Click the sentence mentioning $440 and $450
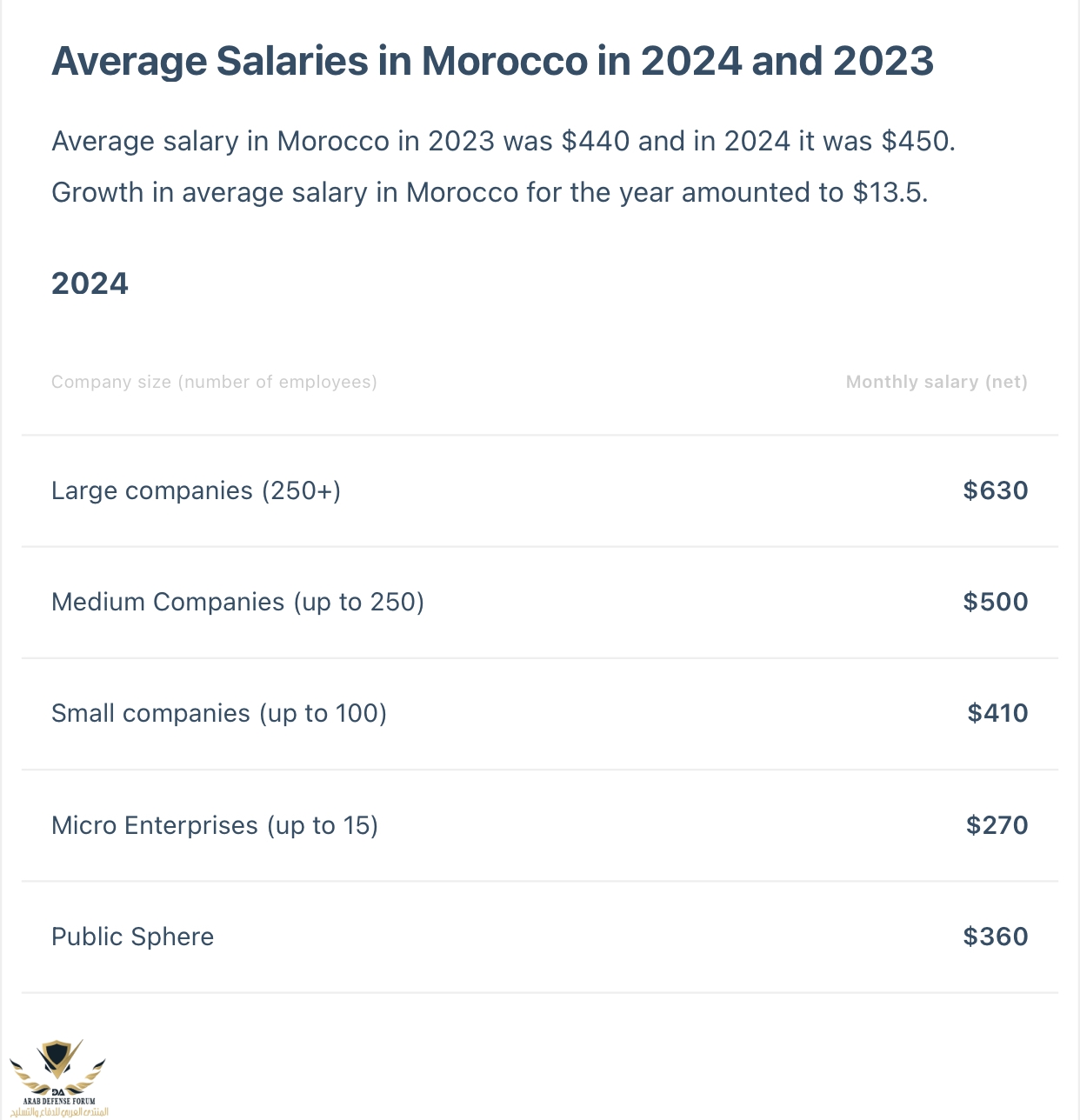The height and width of the screenshot is (1120, 1080). coord(503,141)
